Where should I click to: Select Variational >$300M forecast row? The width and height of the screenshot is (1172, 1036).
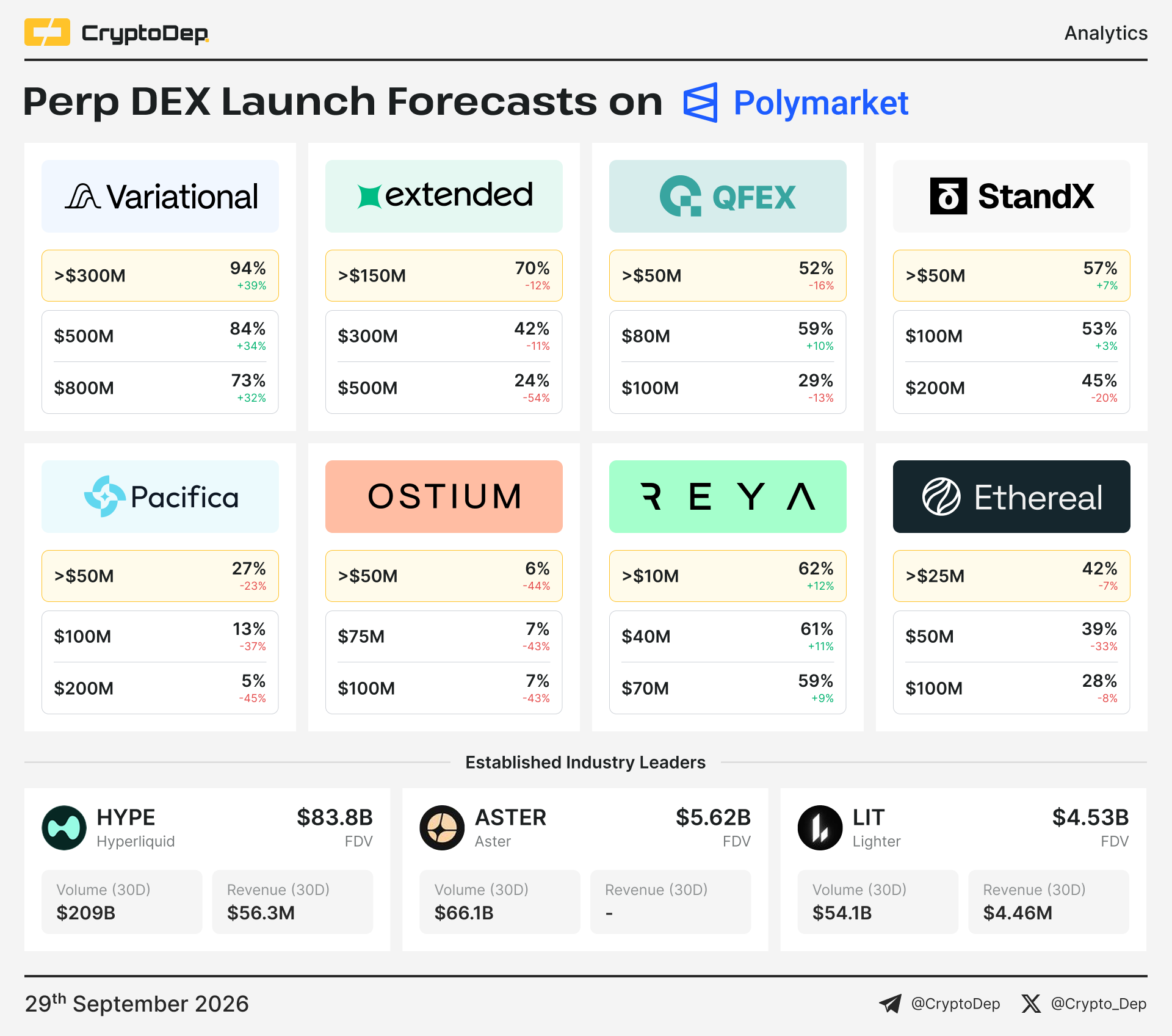coord(160,275)
